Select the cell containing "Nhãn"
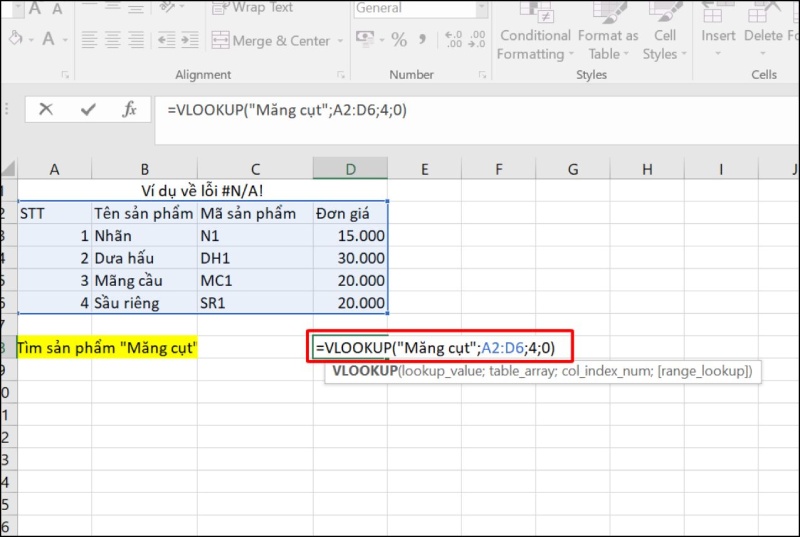 click(x=144, y=236)
